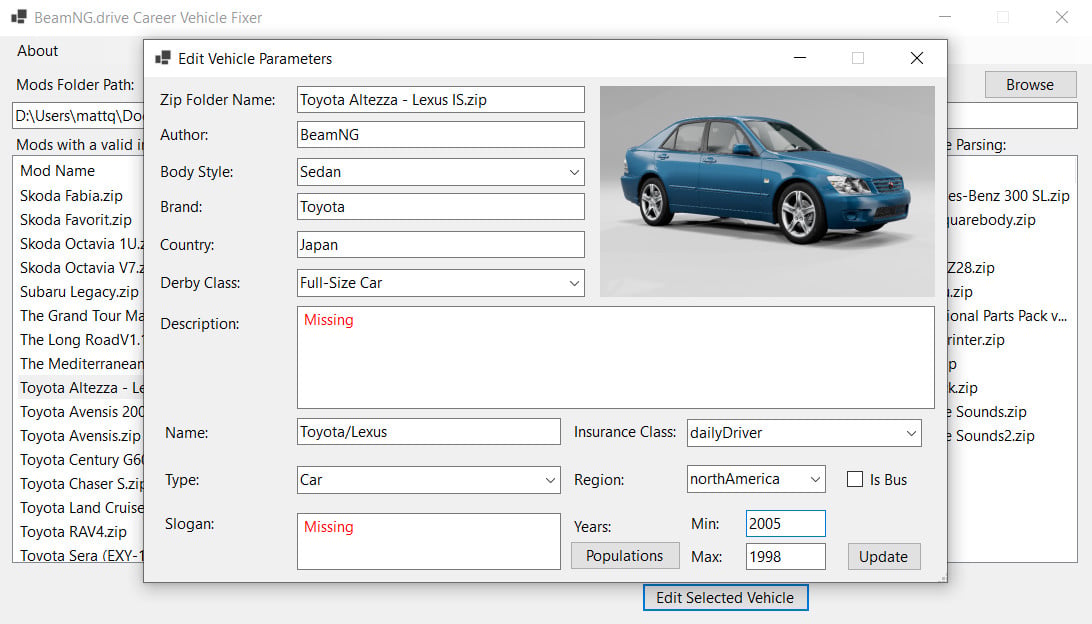Select Toyota Avensis.zip in mod list
This screenshot has width=1092, height=624.
coord(80,435)
